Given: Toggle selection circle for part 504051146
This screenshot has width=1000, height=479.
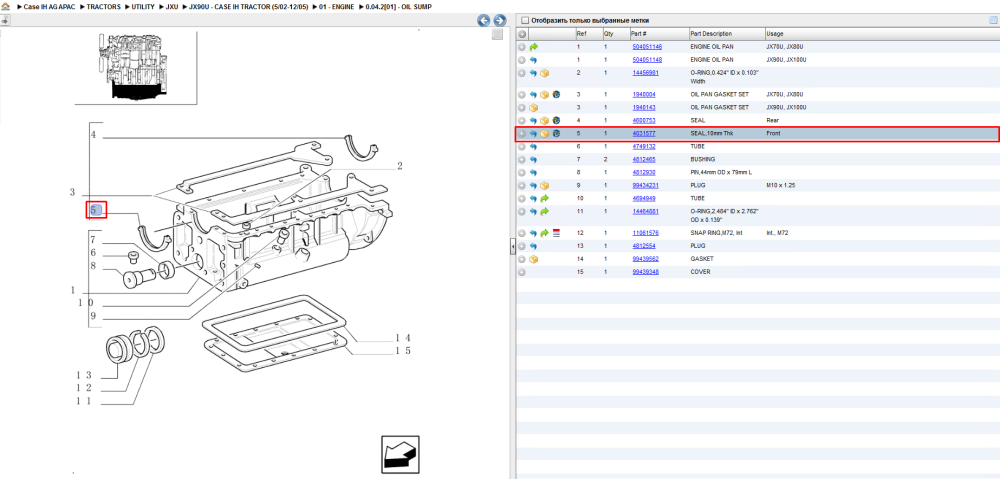Looking at the screenshot, I should (522, 47).
